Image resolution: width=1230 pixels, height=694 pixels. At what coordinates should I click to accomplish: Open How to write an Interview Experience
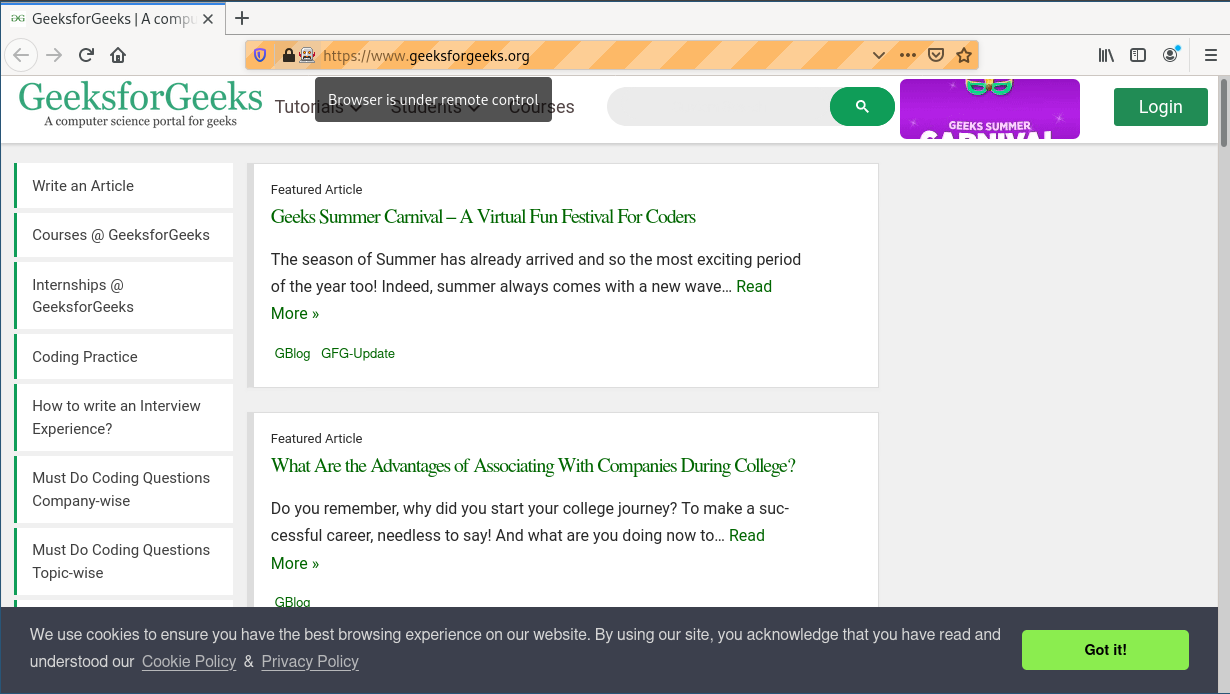coord(124,417)
